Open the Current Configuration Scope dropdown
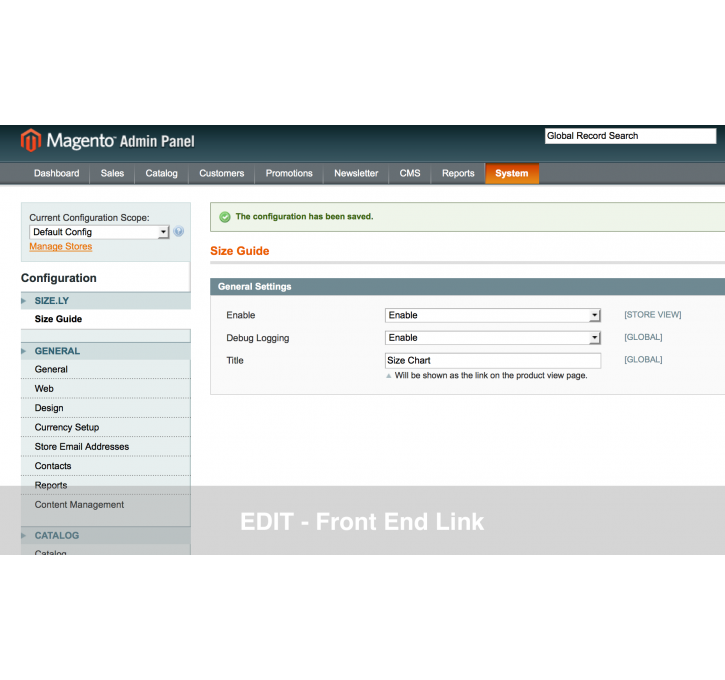The height and width of the screenshot is (680, 725). [x=99, y=232]
